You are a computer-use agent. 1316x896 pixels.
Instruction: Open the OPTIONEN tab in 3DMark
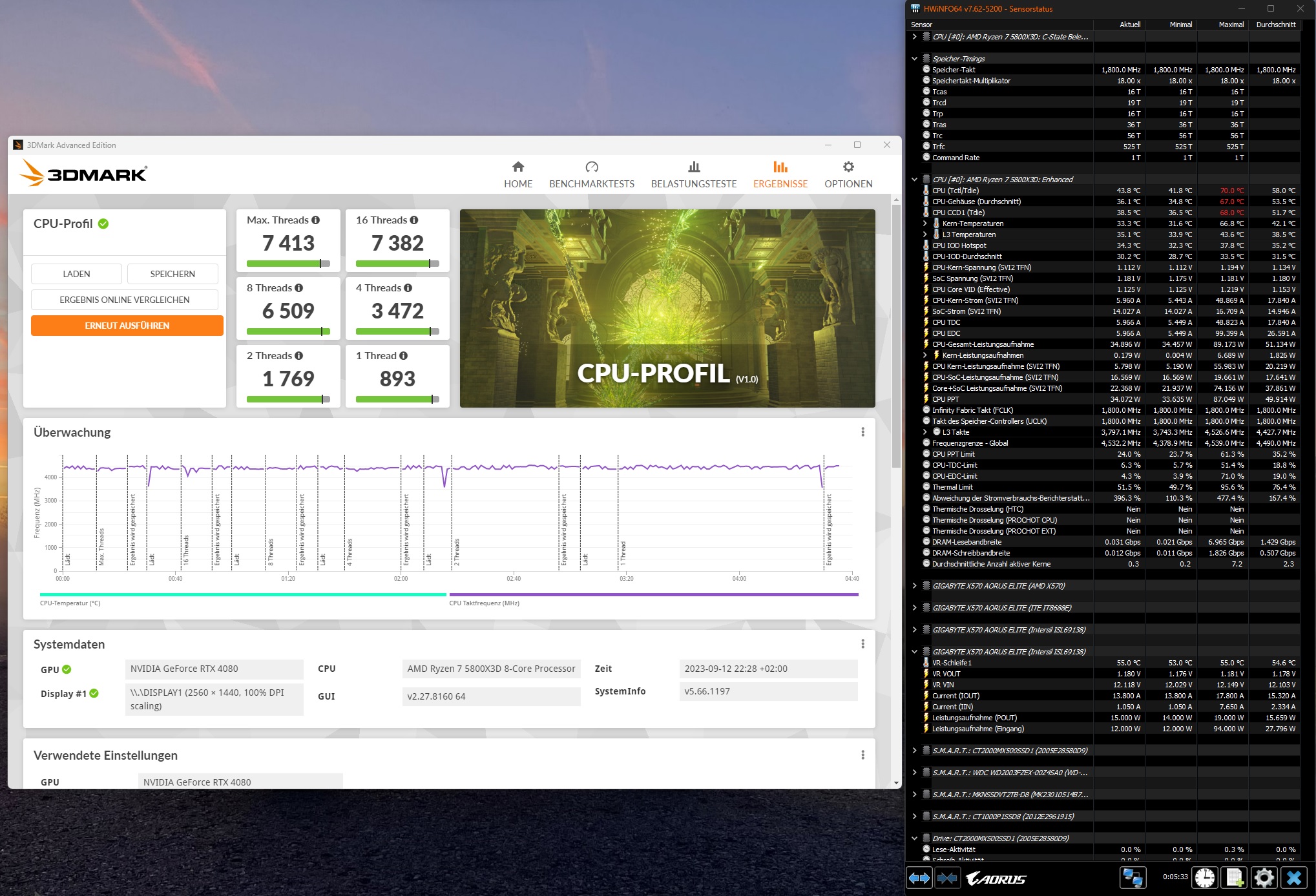click(848, 174)
